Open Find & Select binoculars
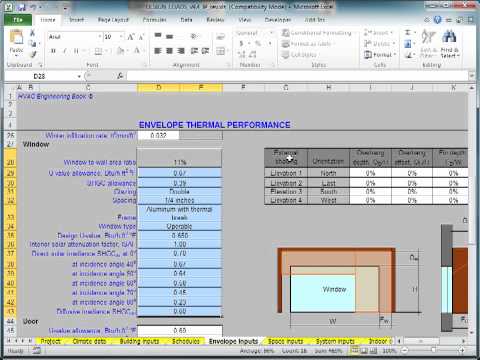 coord(449,43)
